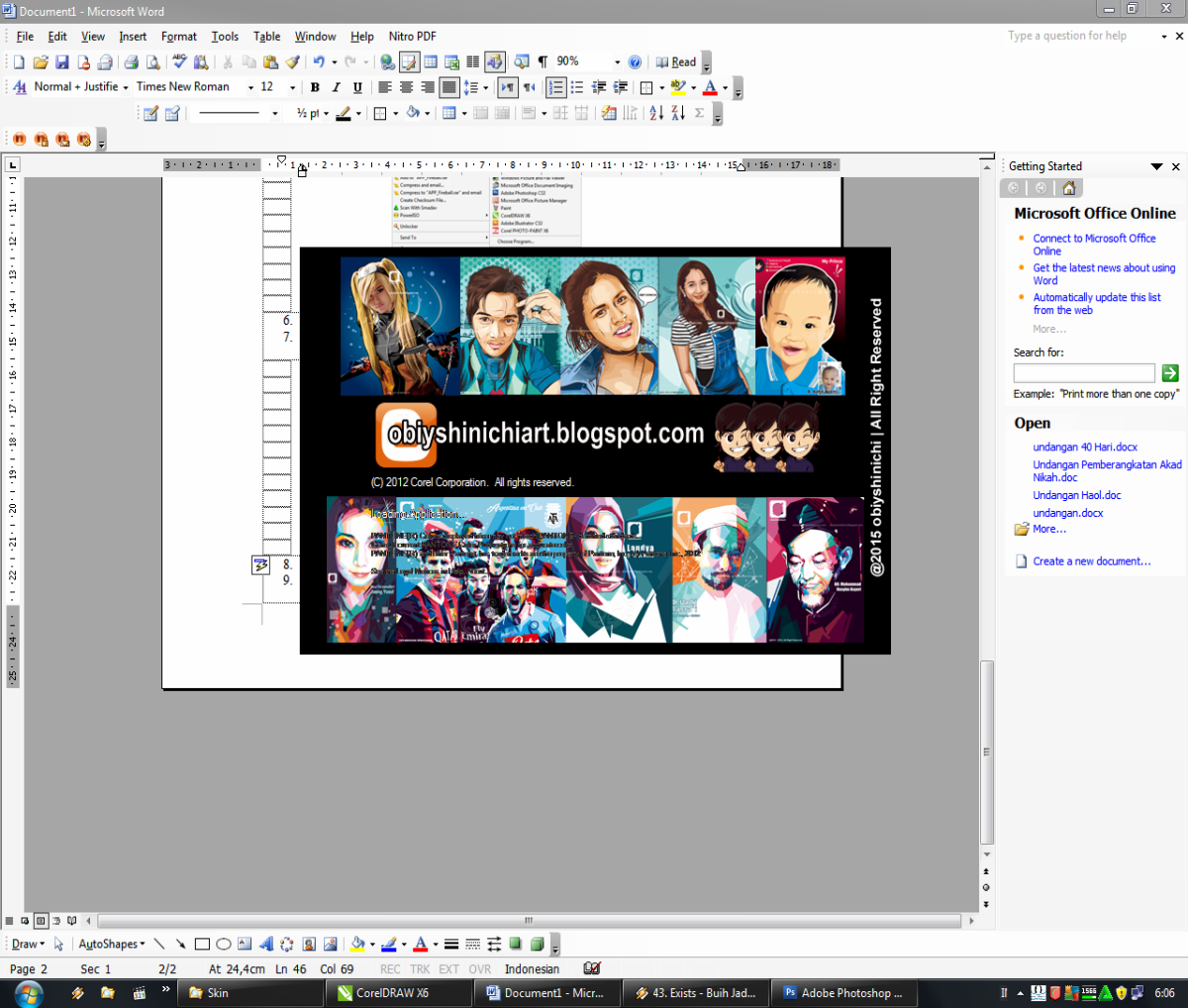Toggle Show/Hide paragraph marks
The height and width of the screenshot is (1008, 1188).
point(543,61)
